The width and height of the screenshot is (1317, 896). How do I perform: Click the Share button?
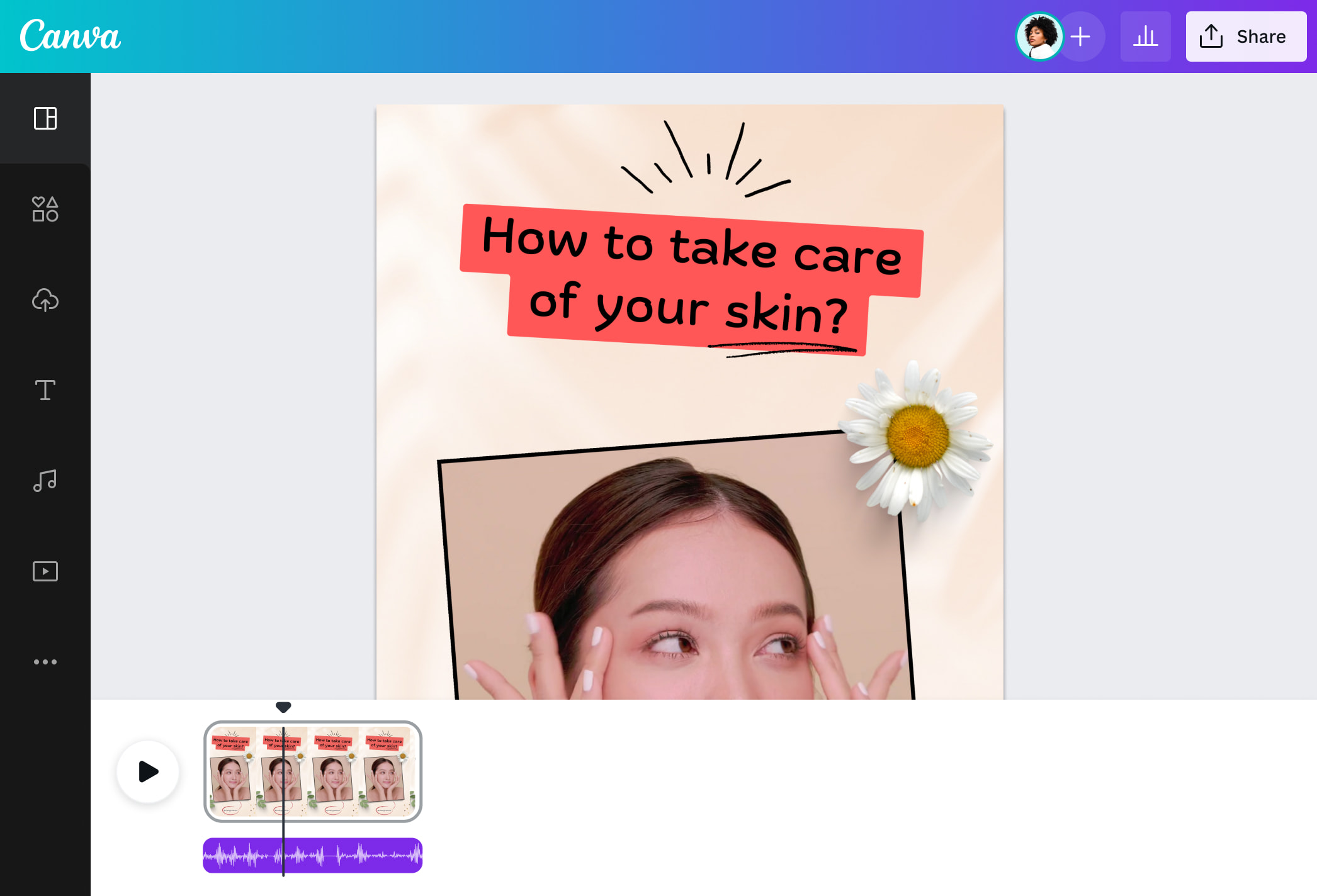pos(1245,36)
